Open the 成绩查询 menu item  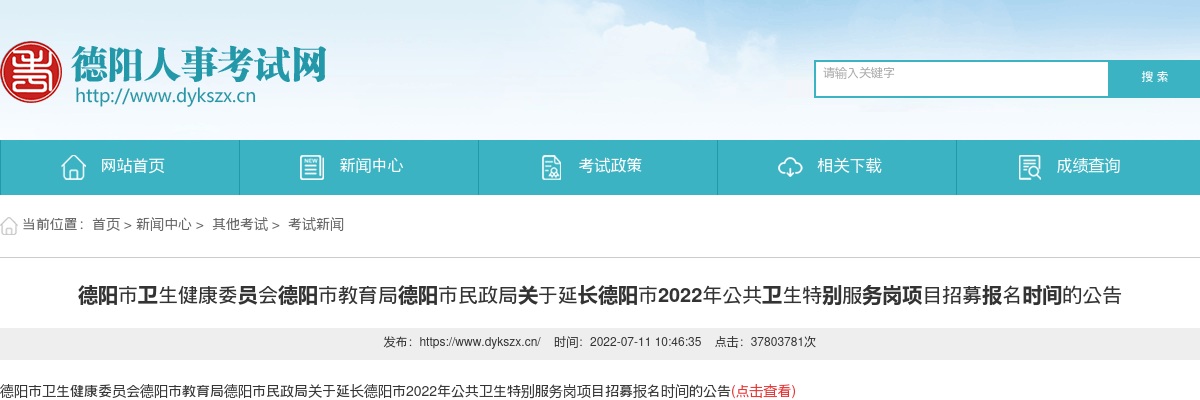click(1078, 167)
